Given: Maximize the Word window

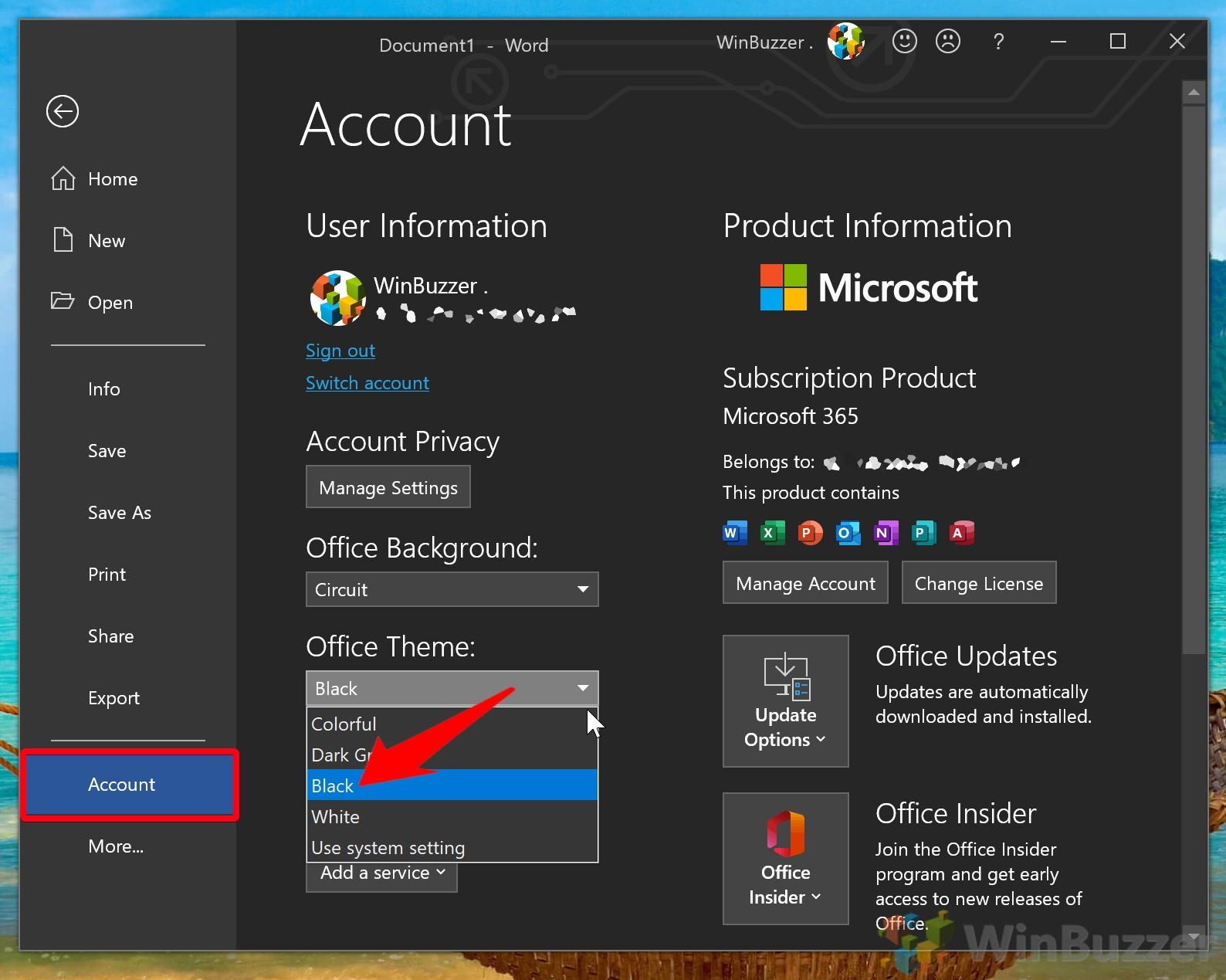Looking at the screenshot, I should 1118,41.
